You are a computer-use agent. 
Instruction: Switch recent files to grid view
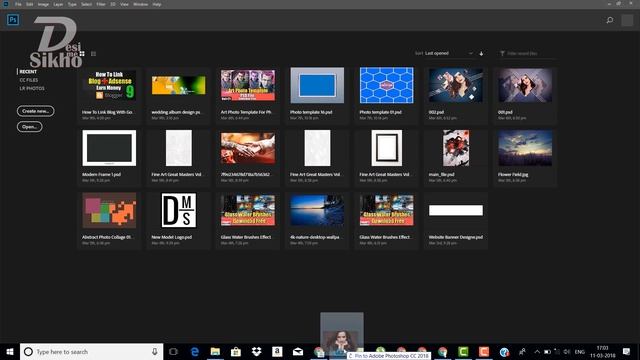point(82,53)
